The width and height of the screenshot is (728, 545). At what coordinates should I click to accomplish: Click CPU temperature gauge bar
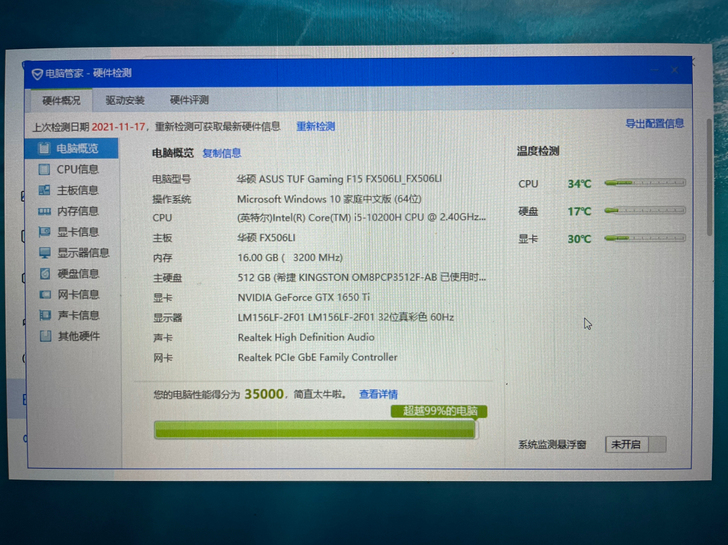645,183
